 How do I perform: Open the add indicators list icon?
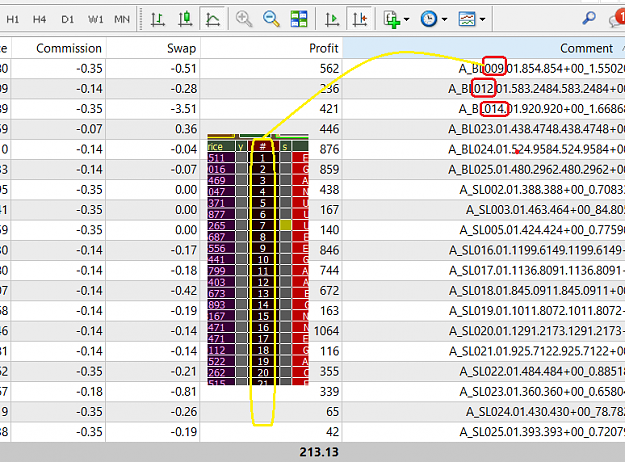tap(392, 19)
